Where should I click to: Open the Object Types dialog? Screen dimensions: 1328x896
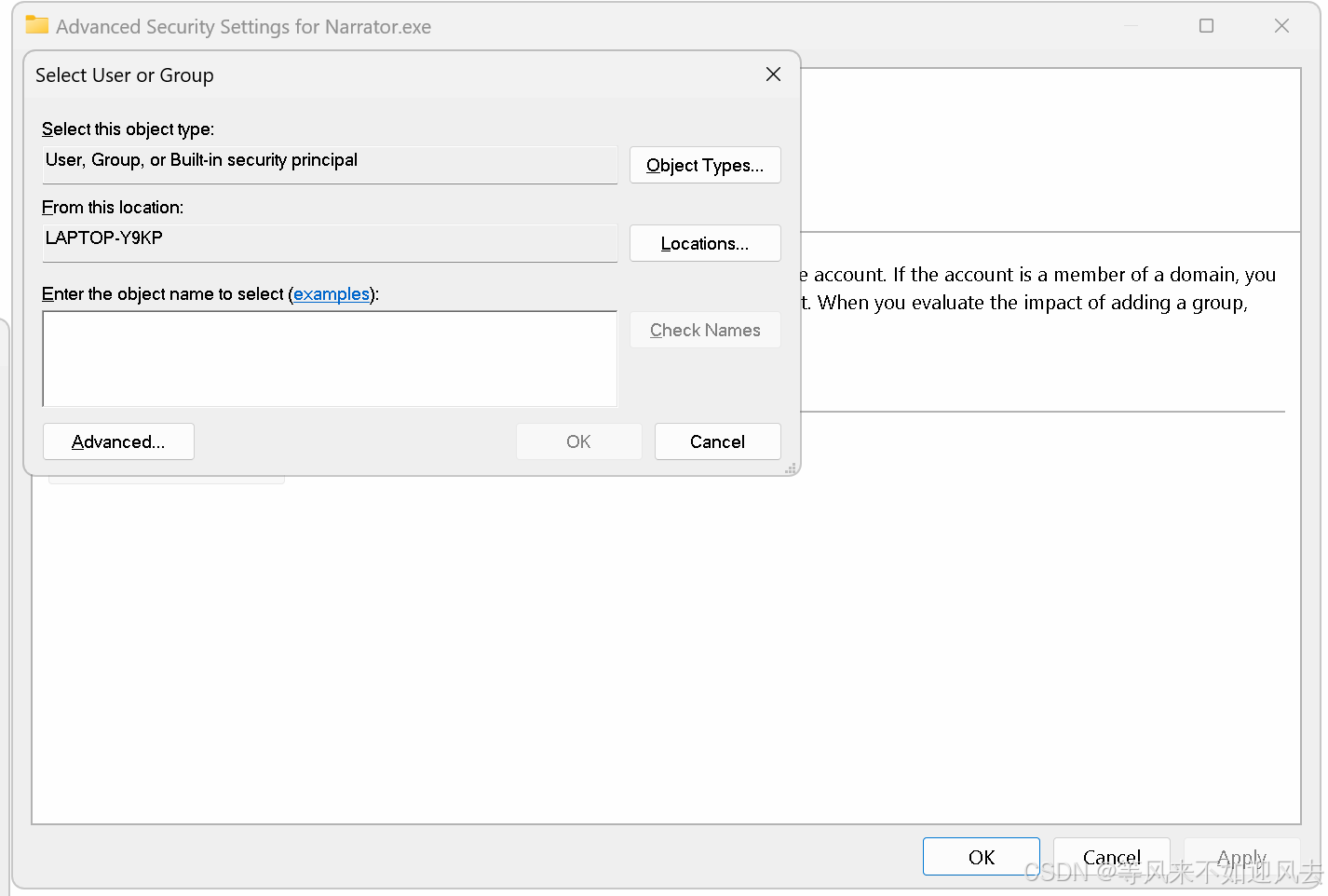point(705,166)
